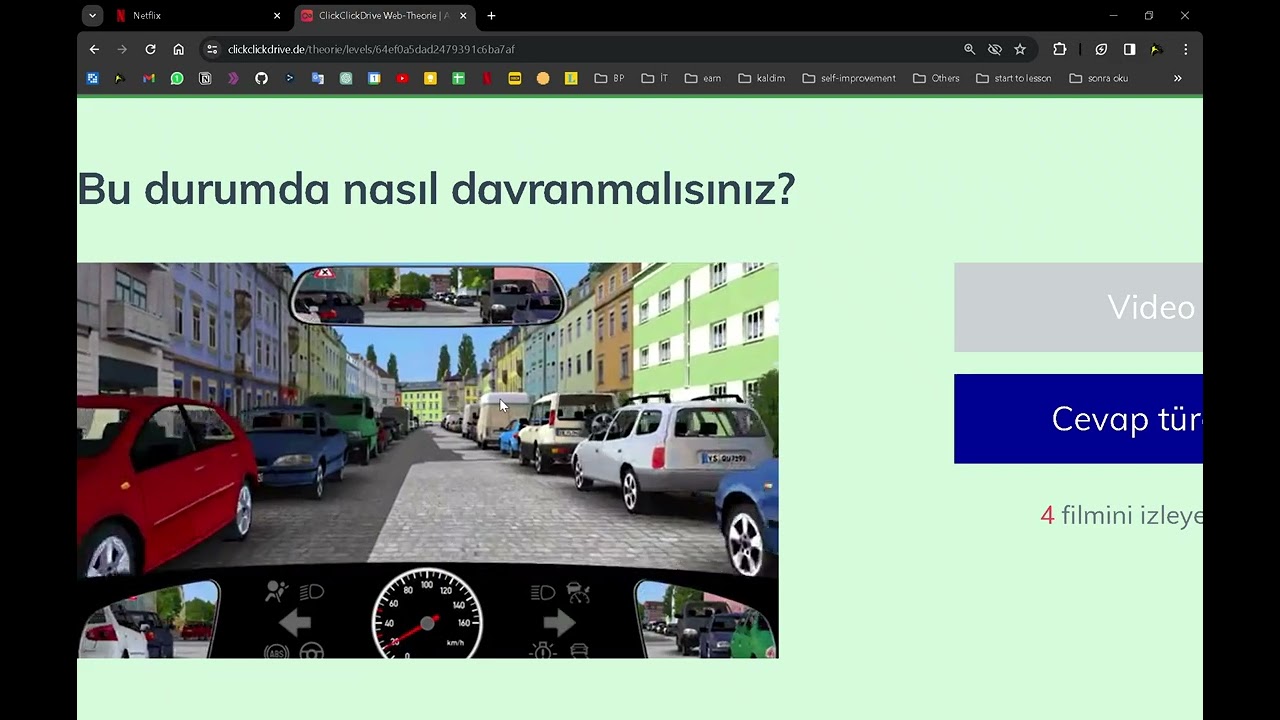Open the green Google Sheets bookmark
The image size is (1280, 720).
coord(458,78)
